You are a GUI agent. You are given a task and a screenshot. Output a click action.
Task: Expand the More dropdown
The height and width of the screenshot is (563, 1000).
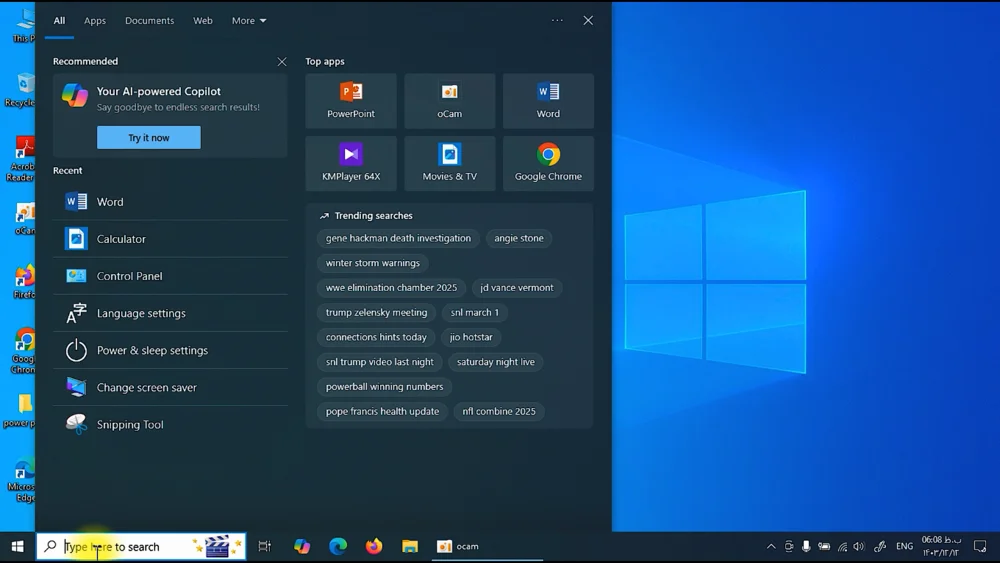(249, 20)
